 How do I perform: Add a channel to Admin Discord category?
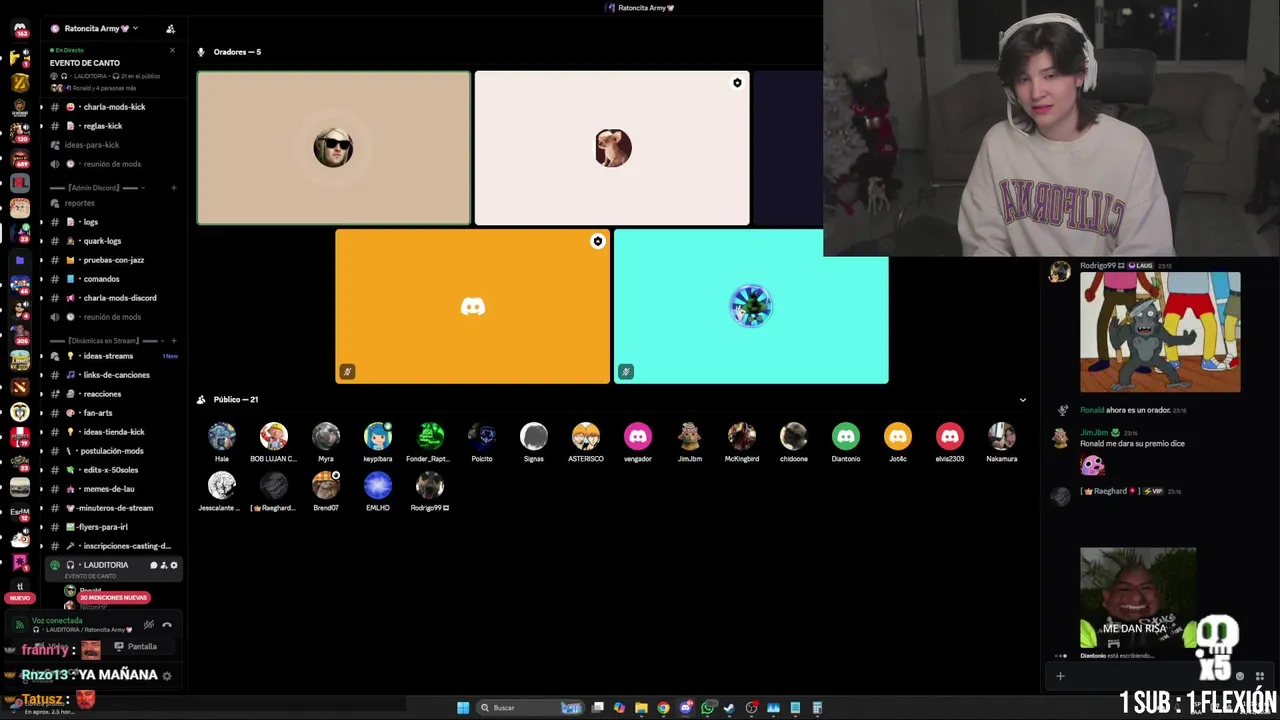click(x=174, y=188)
